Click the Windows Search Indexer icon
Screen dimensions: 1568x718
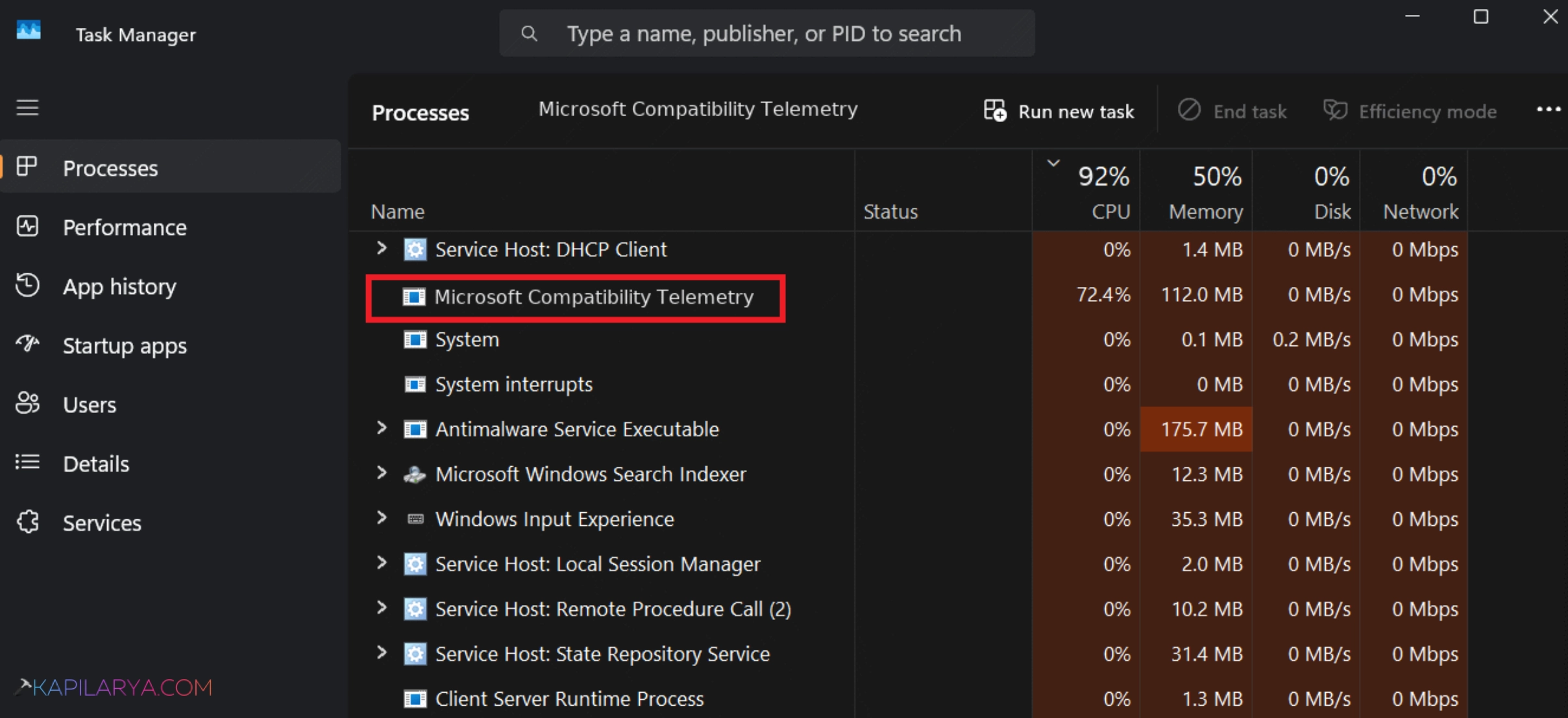pos(415,475)
